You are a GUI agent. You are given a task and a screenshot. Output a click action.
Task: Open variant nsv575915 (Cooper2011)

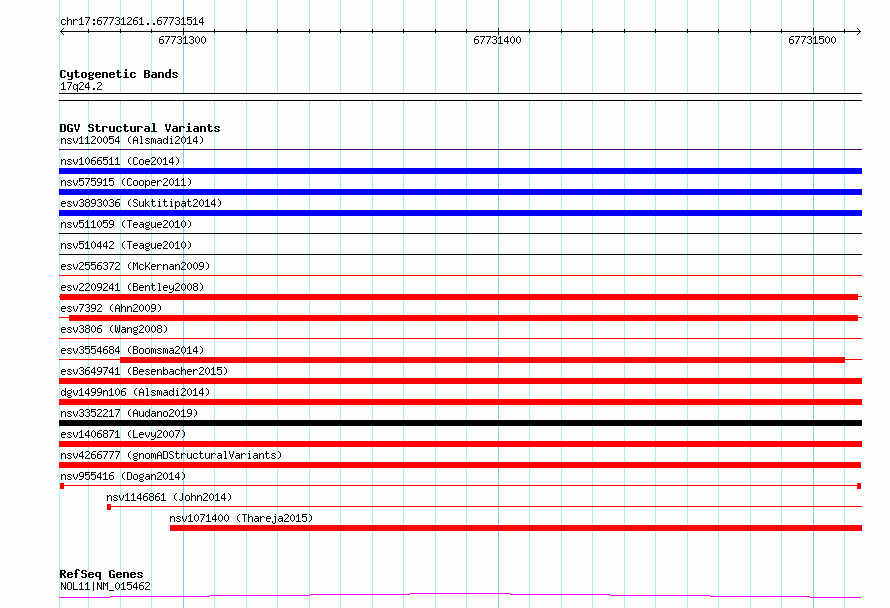(x=126, y=182)
